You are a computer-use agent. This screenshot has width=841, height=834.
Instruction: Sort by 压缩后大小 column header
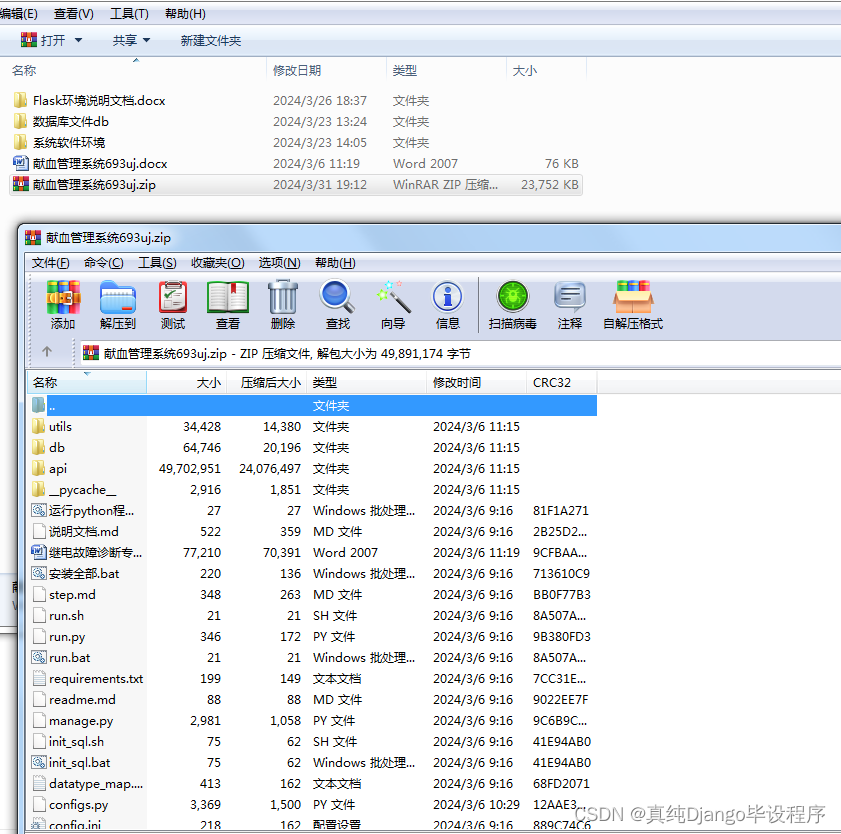(267, 383)
